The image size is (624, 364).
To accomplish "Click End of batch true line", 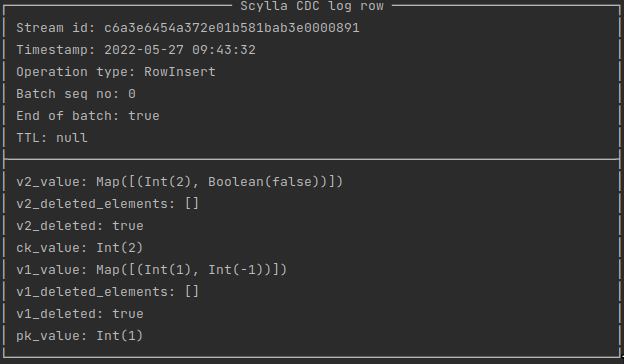I will click(x=88, y=116).
